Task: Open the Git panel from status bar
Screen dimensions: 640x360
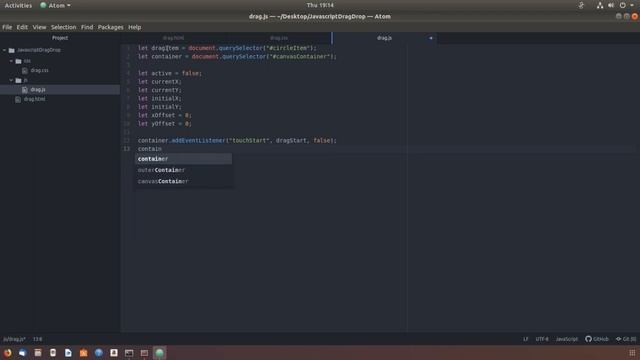Action: [x=626, y=339]
